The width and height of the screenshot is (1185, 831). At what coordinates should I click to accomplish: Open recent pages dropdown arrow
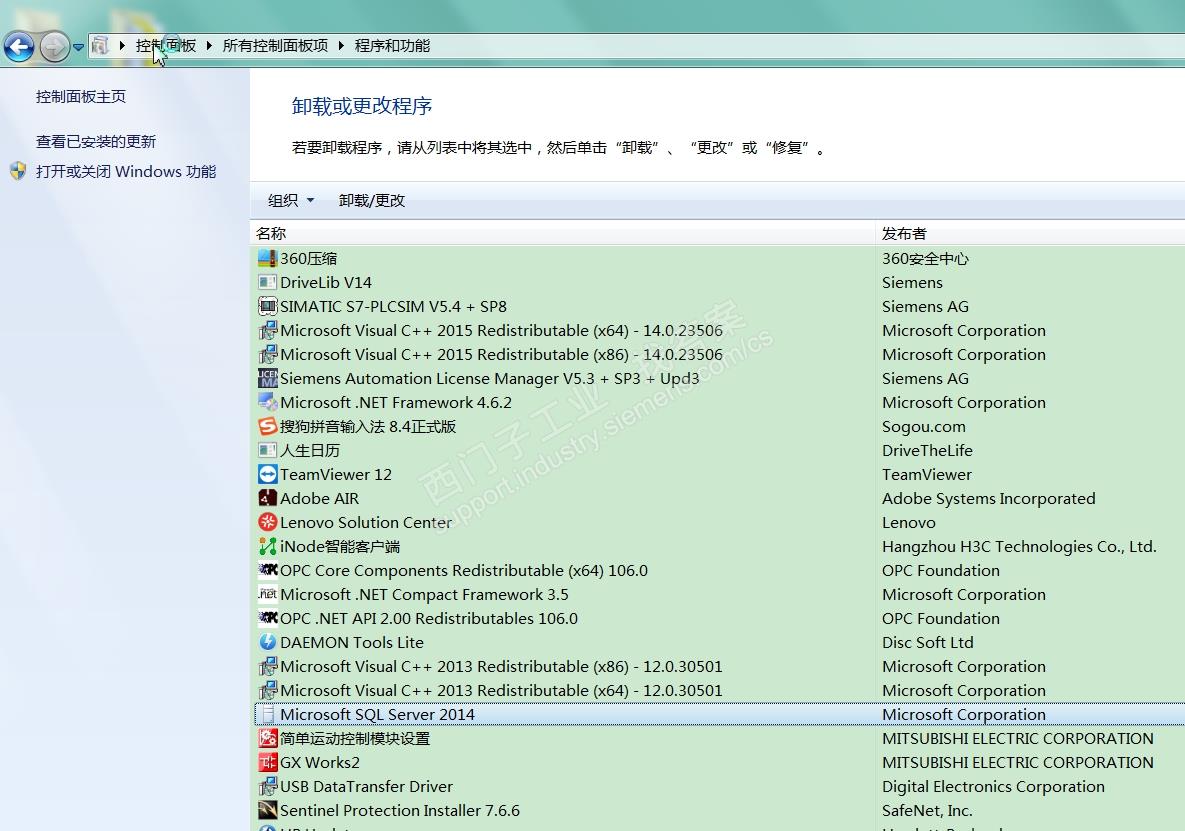(x=78, y=47)
